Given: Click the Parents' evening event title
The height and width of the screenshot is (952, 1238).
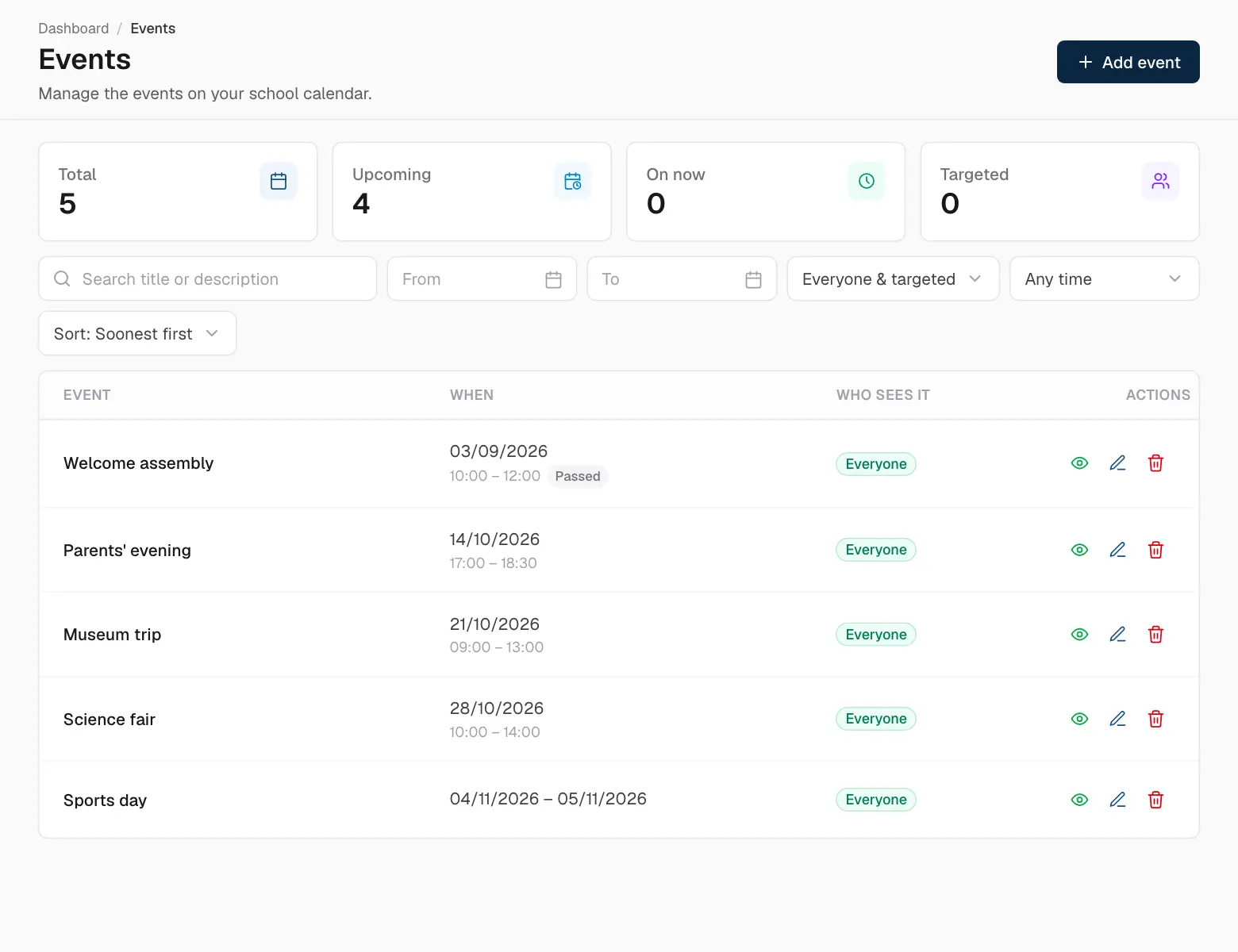Looking at the screenshot, I should (x=127, y=551).
